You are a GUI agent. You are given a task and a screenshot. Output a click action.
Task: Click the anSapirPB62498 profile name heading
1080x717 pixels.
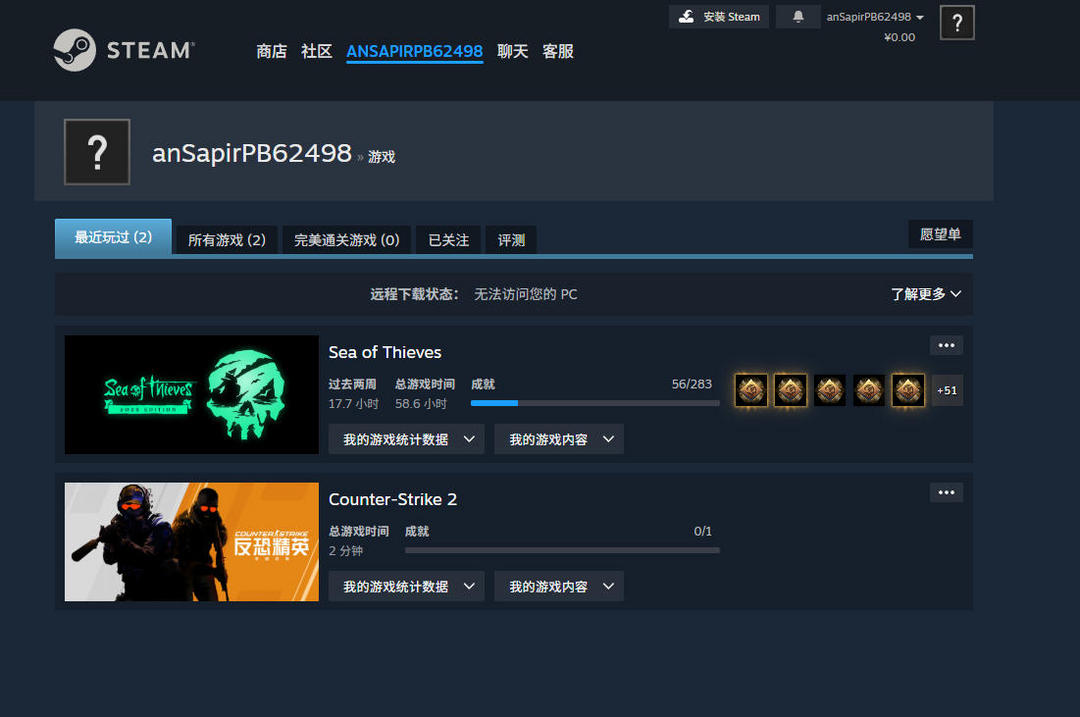coord(251,153)
